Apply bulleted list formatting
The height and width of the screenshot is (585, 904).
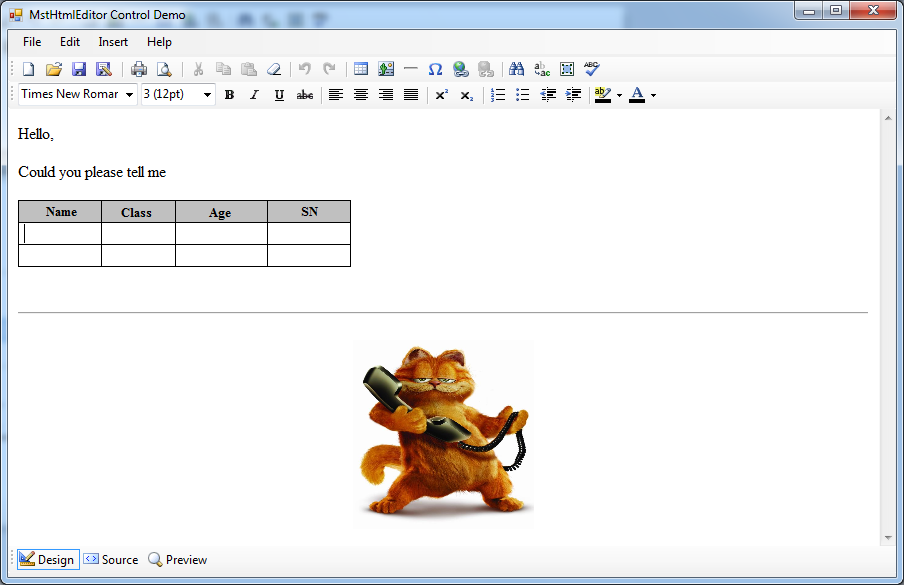(523, 95)
